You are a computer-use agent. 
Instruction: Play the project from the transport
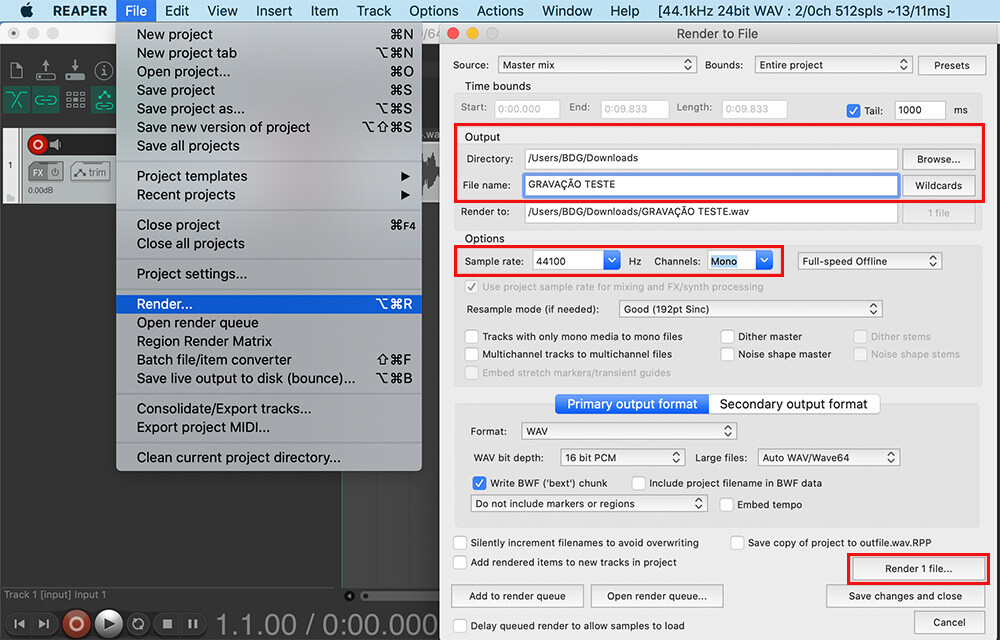108,623
